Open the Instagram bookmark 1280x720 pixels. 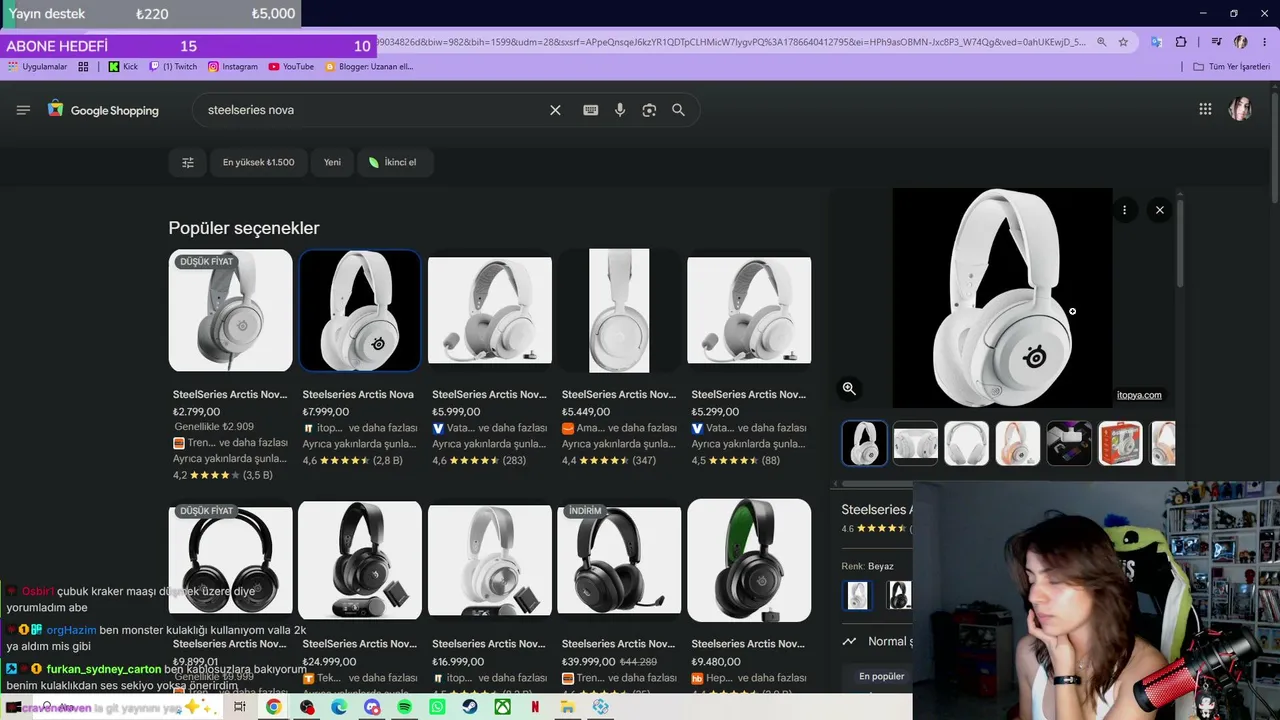coord(233,67)
